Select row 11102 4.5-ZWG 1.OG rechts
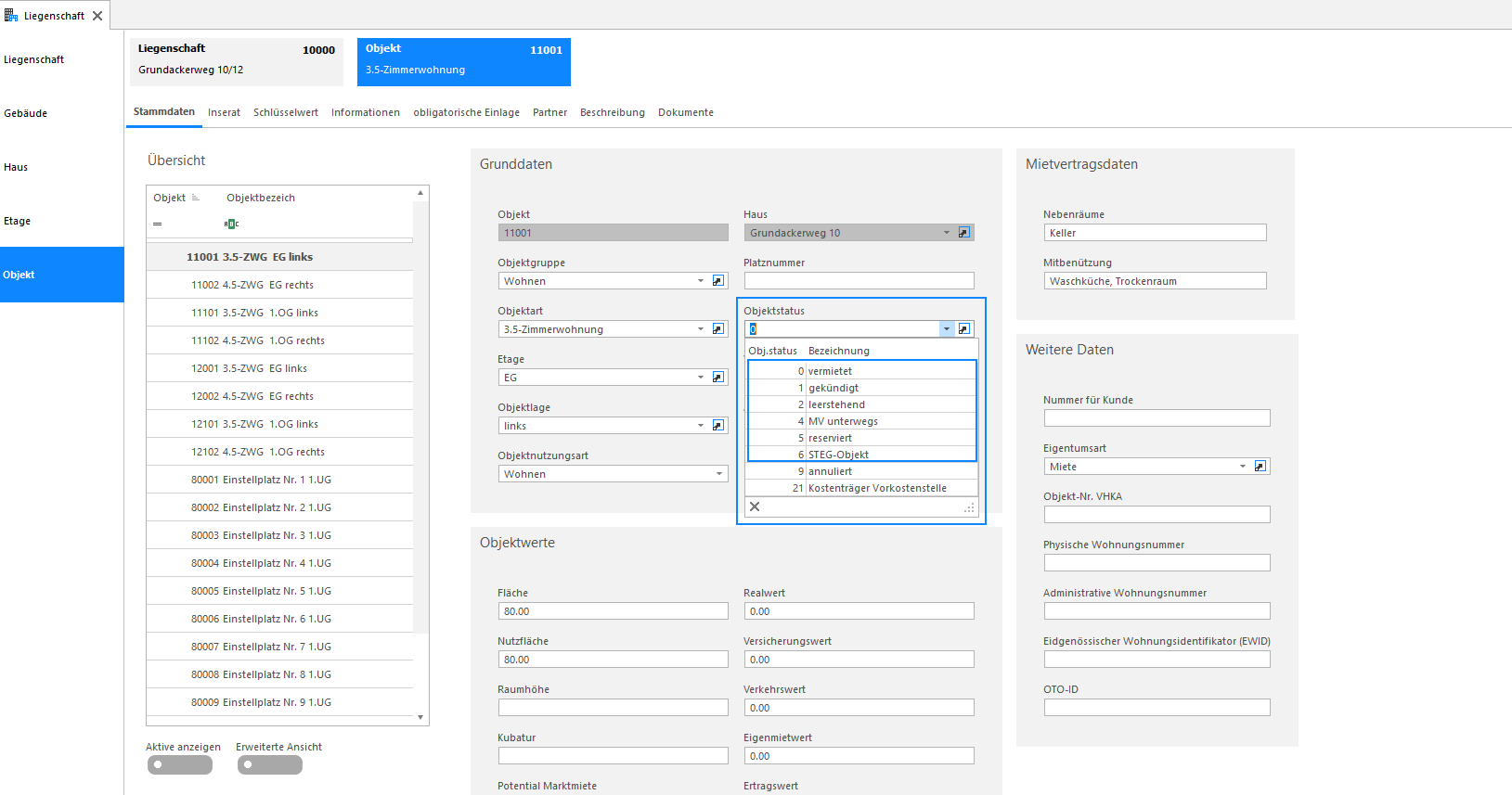Screen dimensions: 1512x795 pyautogui.click(x=279, y=340)
